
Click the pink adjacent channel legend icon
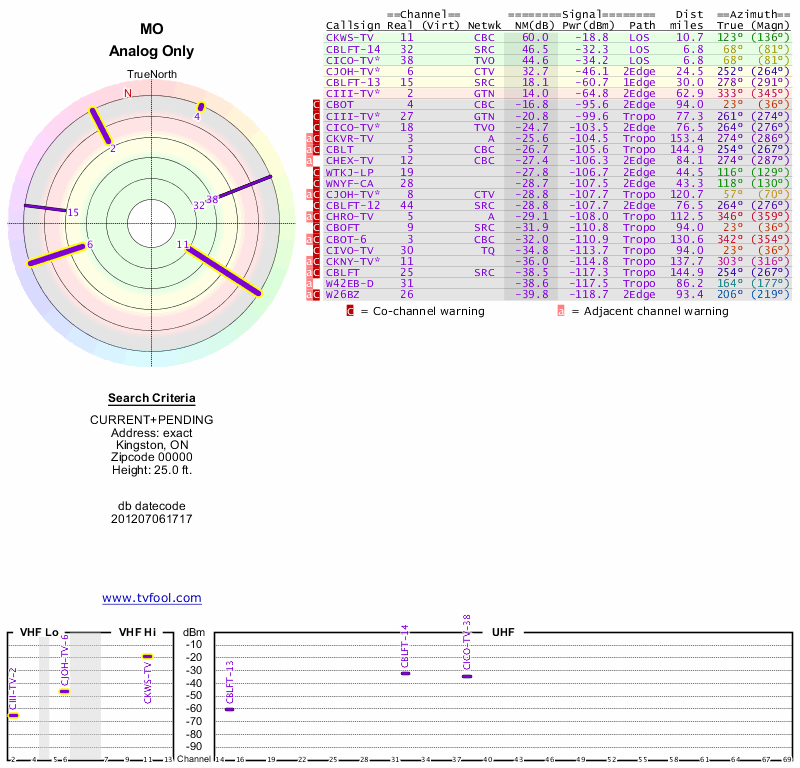click(561, 311)
